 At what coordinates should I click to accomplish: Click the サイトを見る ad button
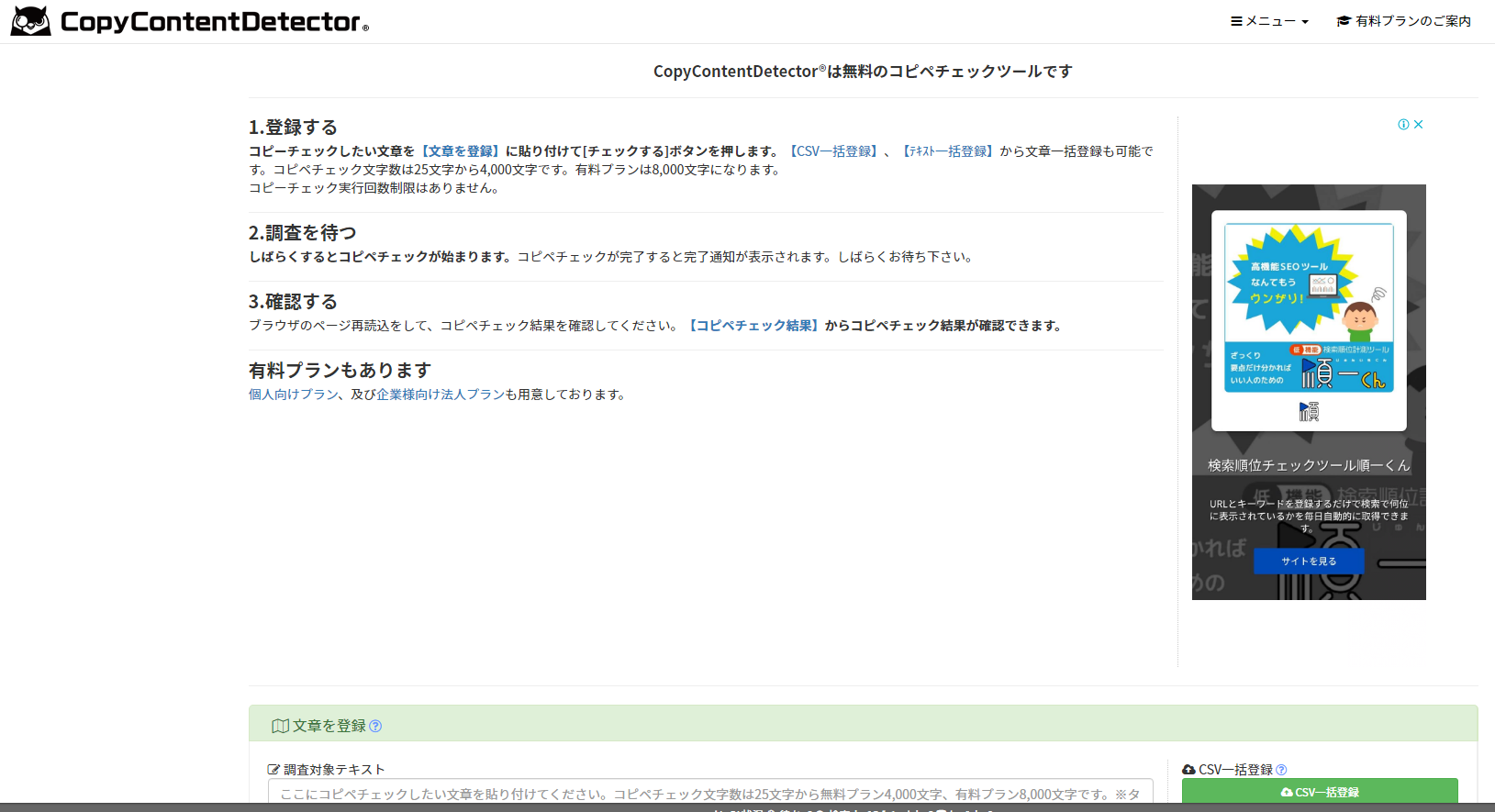tap(1309, 562)
